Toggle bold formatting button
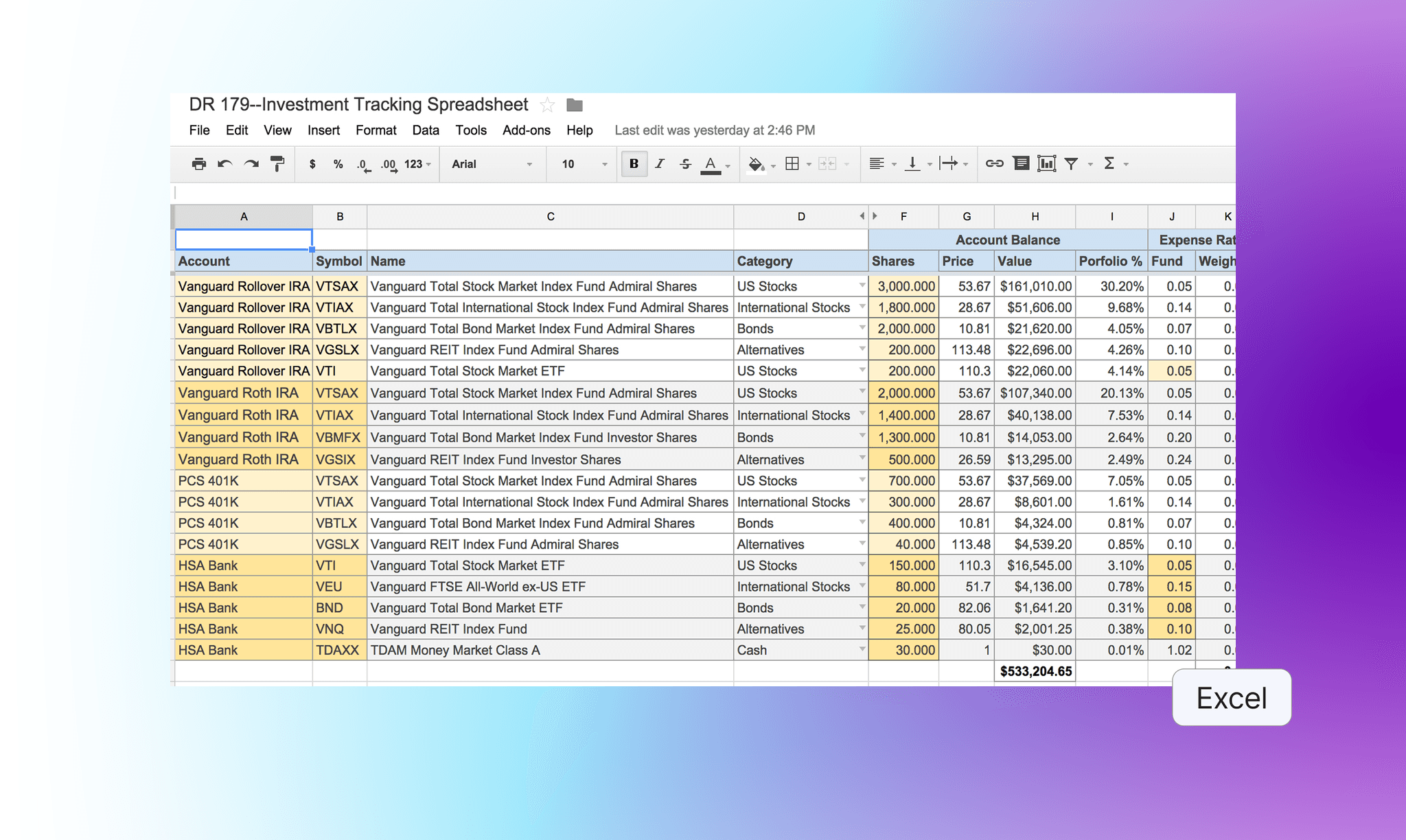Viewport: 1406px width, 840px height. [x=634, y=164]
